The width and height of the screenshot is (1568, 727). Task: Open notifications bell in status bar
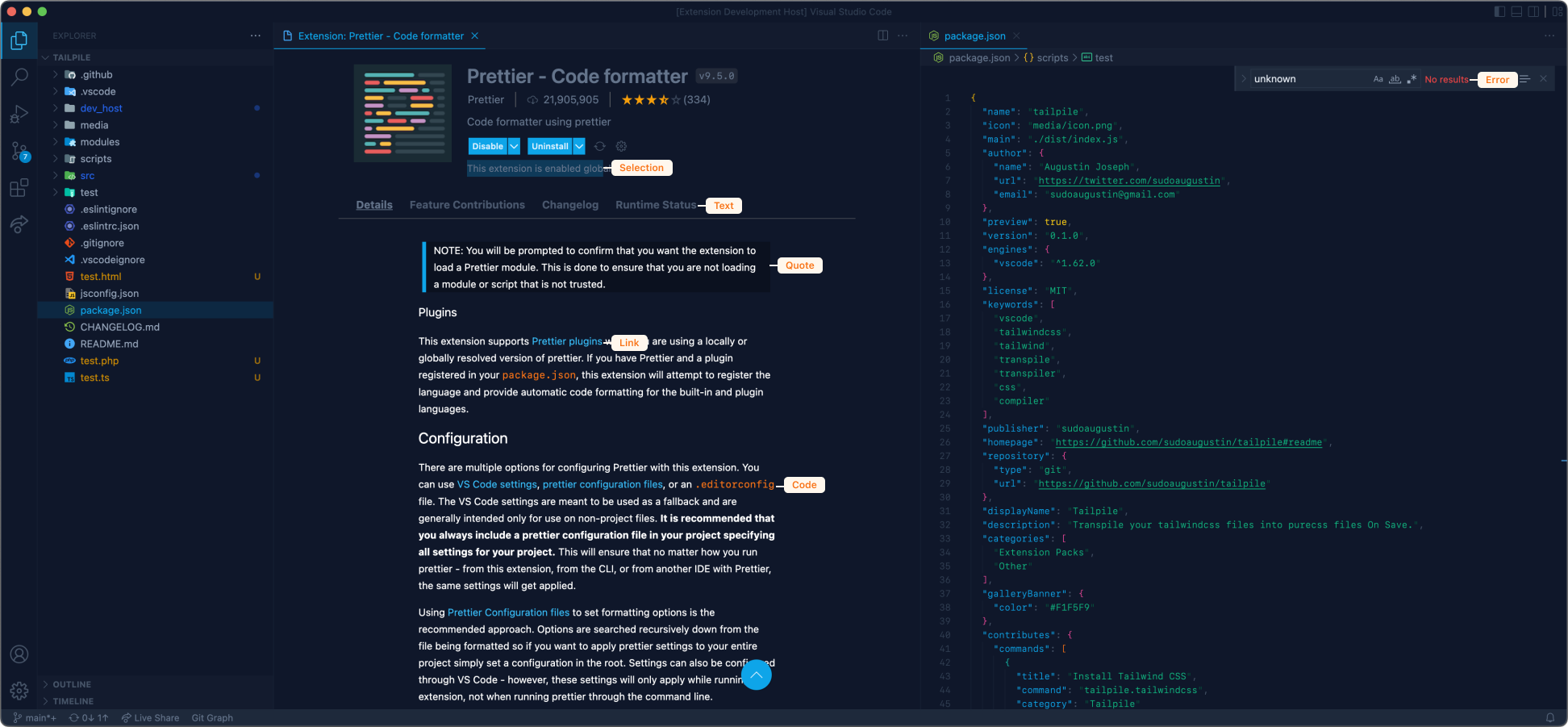click(x=1550, y=718)
